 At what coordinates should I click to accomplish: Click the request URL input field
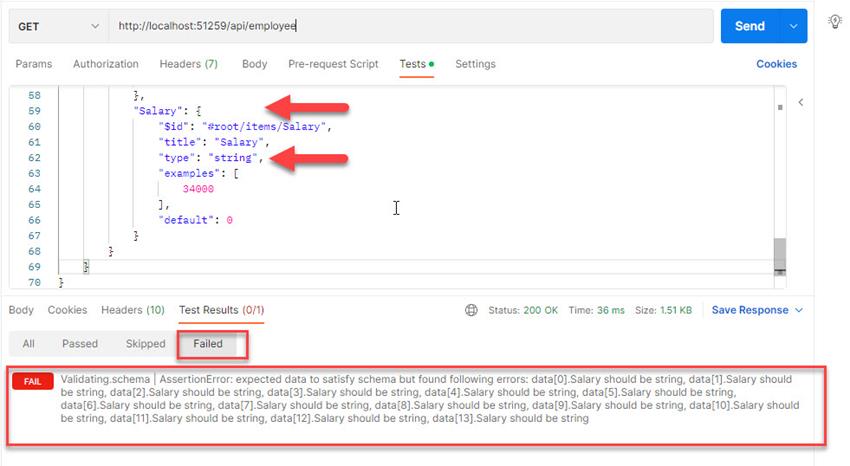411,26
